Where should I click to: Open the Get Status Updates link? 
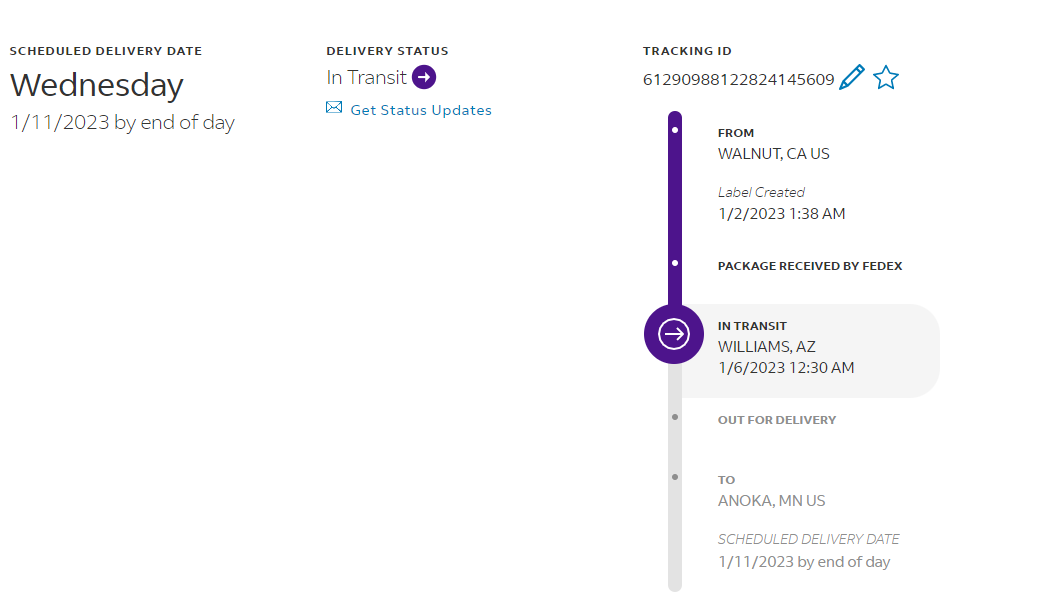tap(421, 110)
